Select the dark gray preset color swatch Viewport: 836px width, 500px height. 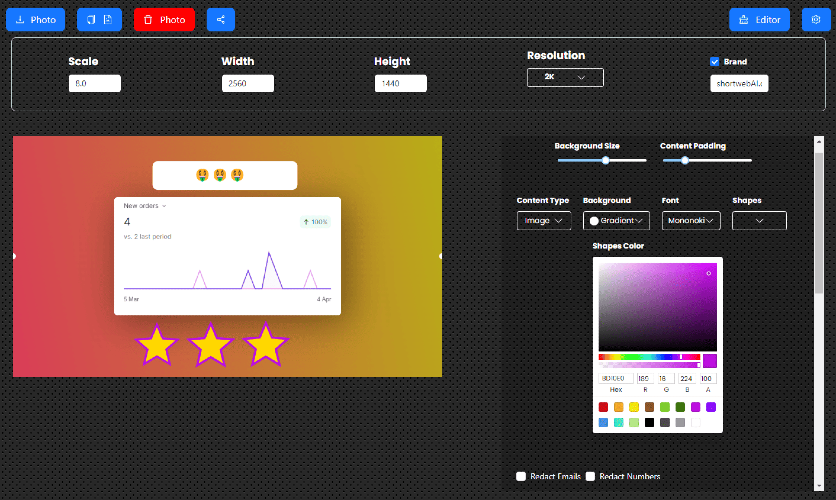pyautogui.click(x=665, y=423)
